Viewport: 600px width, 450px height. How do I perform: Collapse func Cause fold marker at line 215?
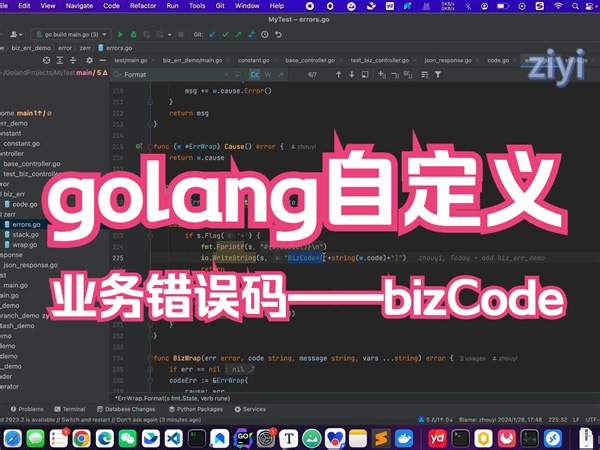(x=150, y=147)
